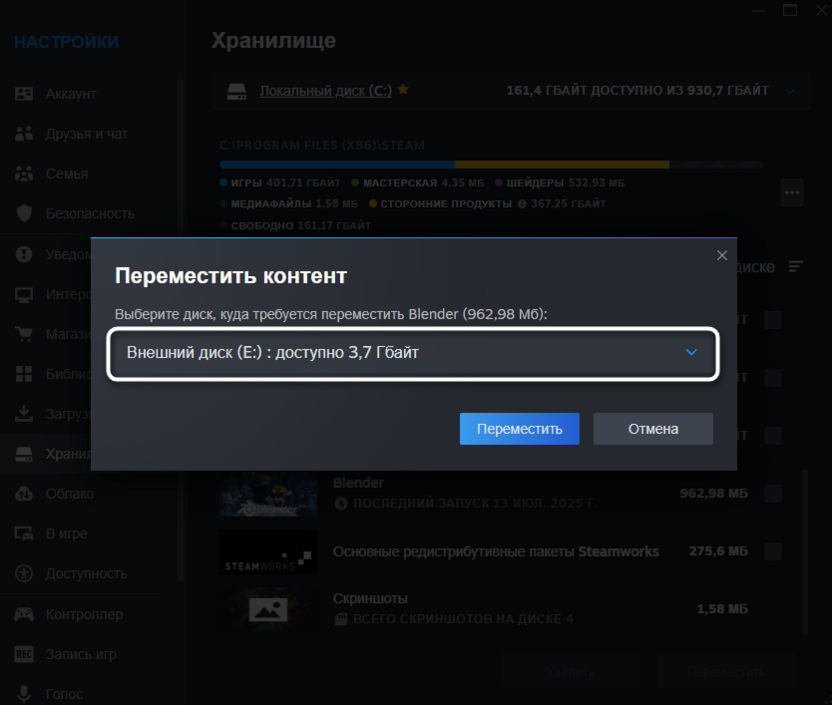832x705 pixels.
Task: Click the Steamworks thumbnail image
Action: click(268, 552)
